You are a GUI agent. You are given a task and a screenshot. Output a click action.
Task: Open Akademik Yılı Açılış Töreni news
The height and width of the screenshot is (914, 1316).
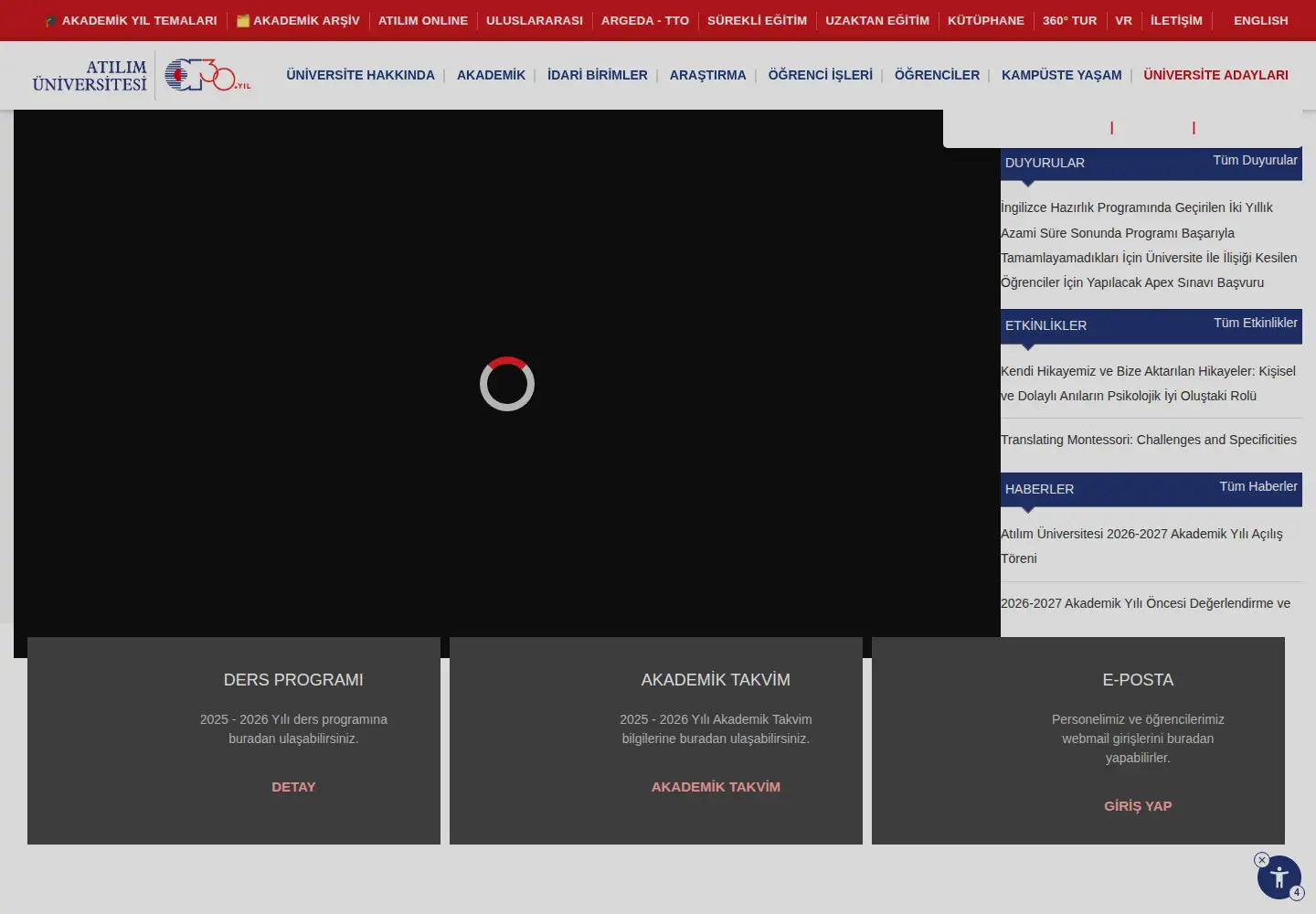[1141, 546]
